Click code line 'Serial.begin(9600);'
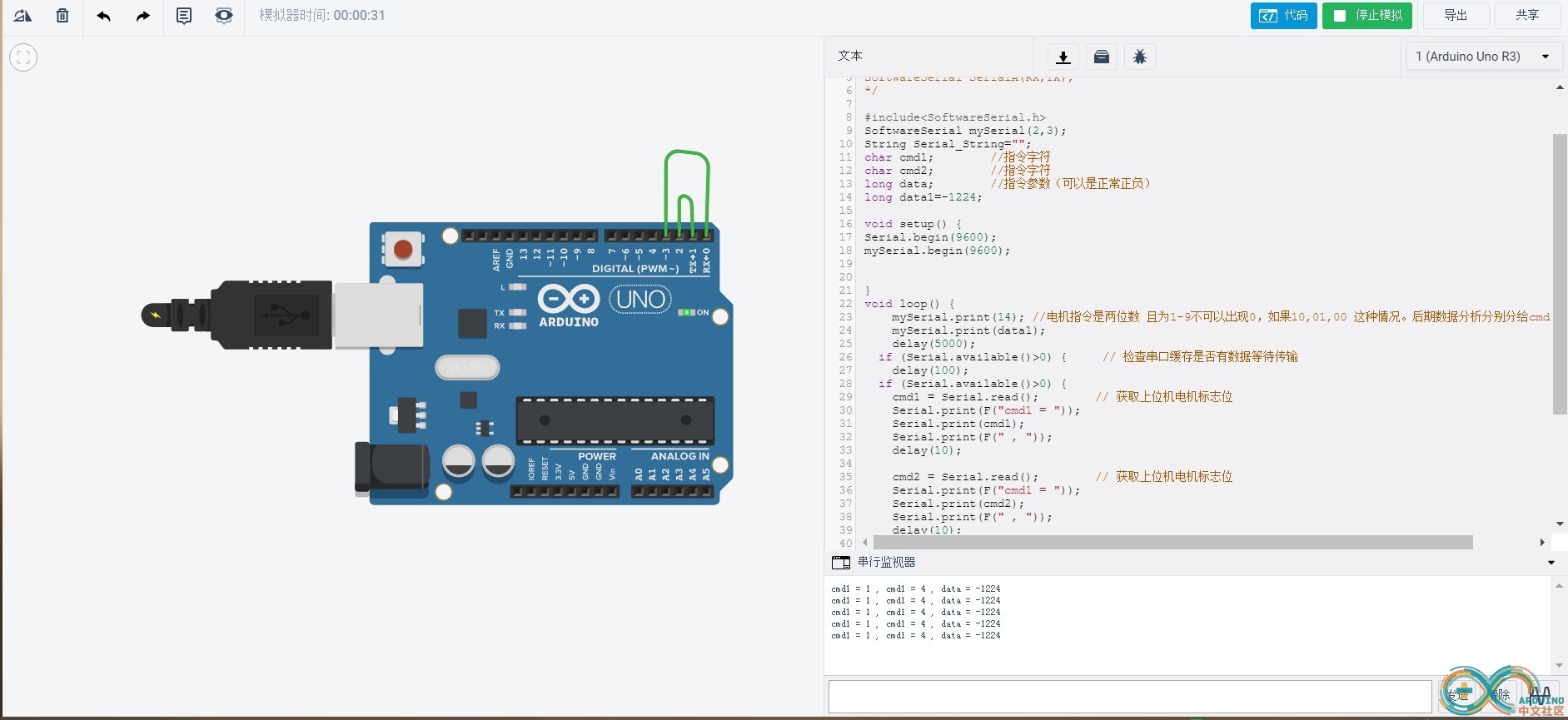Image resolution: width=1568 pixels, height=720 pixels. [930, 237]
